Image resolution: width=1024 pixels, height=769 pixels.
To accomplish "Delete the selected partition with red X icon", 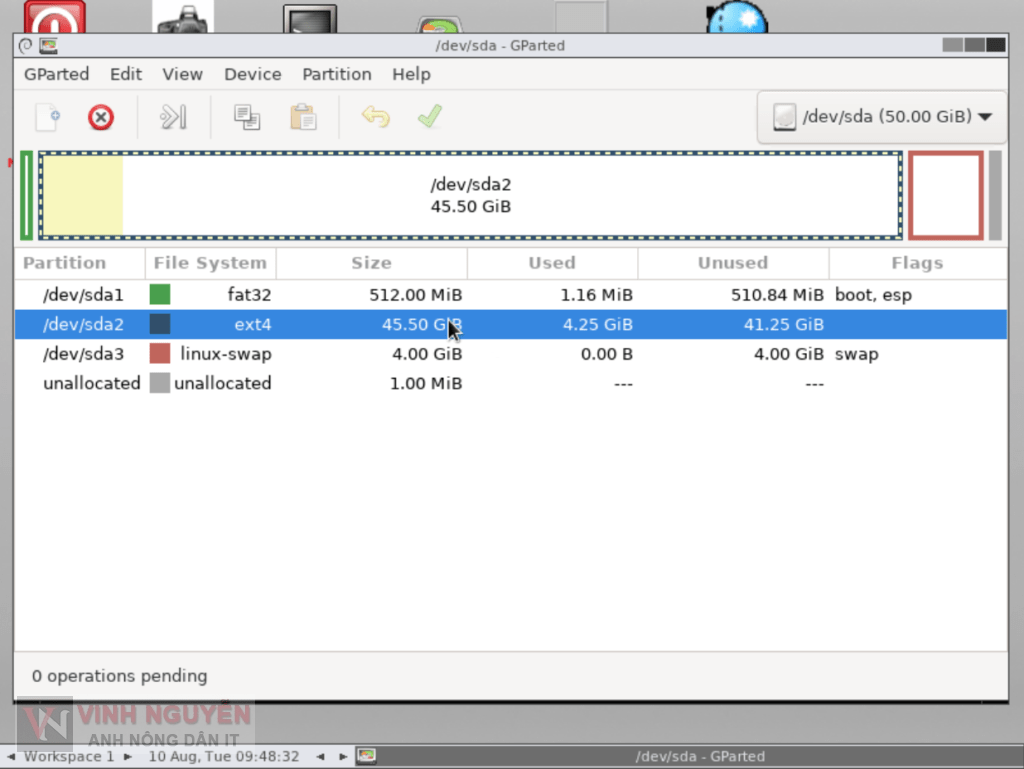I will tap(100, 117).
